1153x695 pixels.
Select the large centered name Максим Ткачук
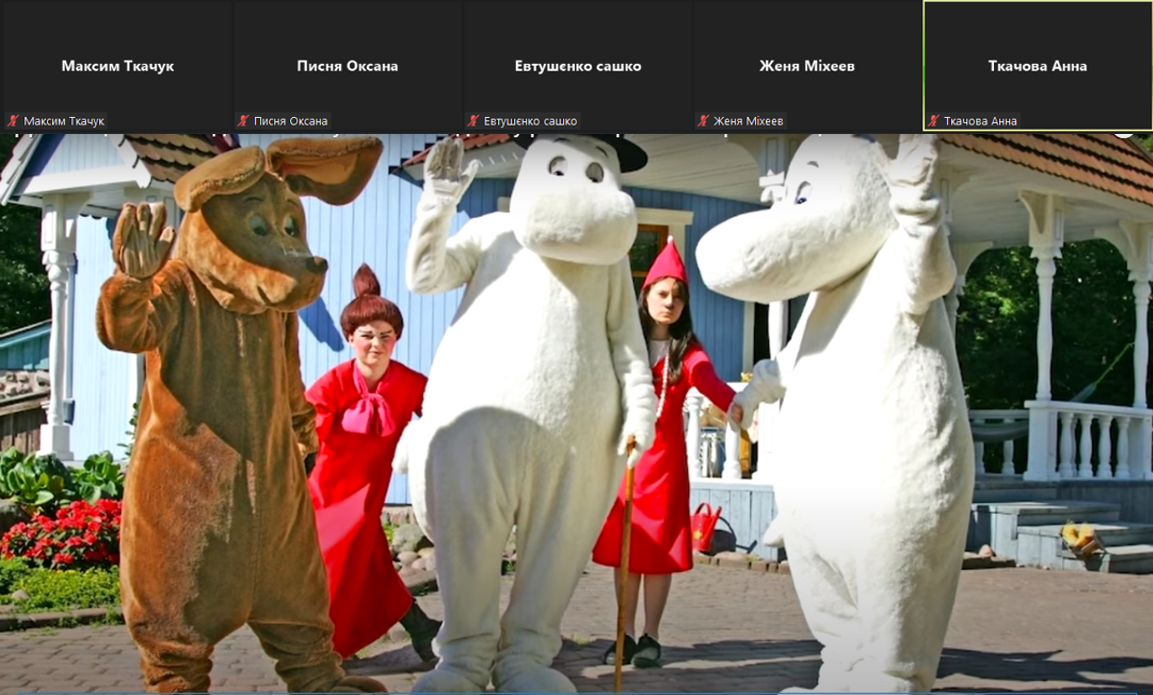(x=118, y=66)
